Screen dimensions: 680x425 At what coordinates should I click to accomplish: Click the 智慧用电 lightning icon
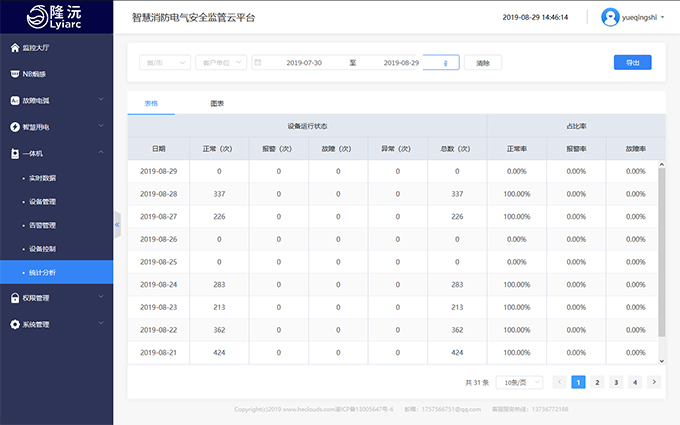pos(13,127)
